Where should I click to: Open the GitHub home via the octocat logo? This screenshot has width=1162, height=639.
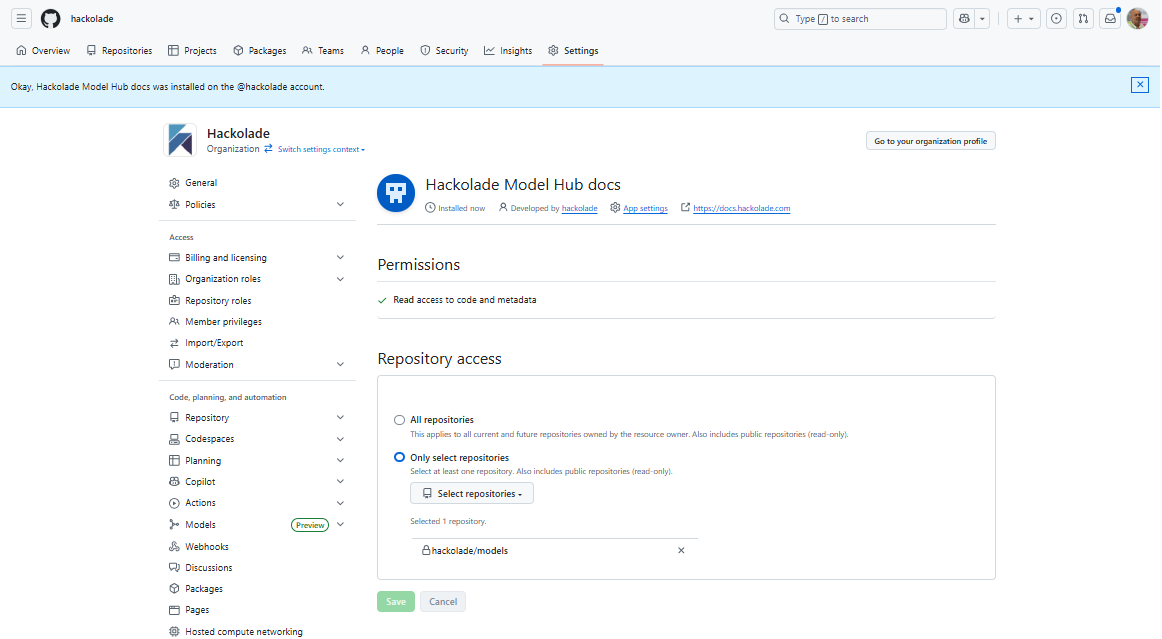tap(48, 18)
